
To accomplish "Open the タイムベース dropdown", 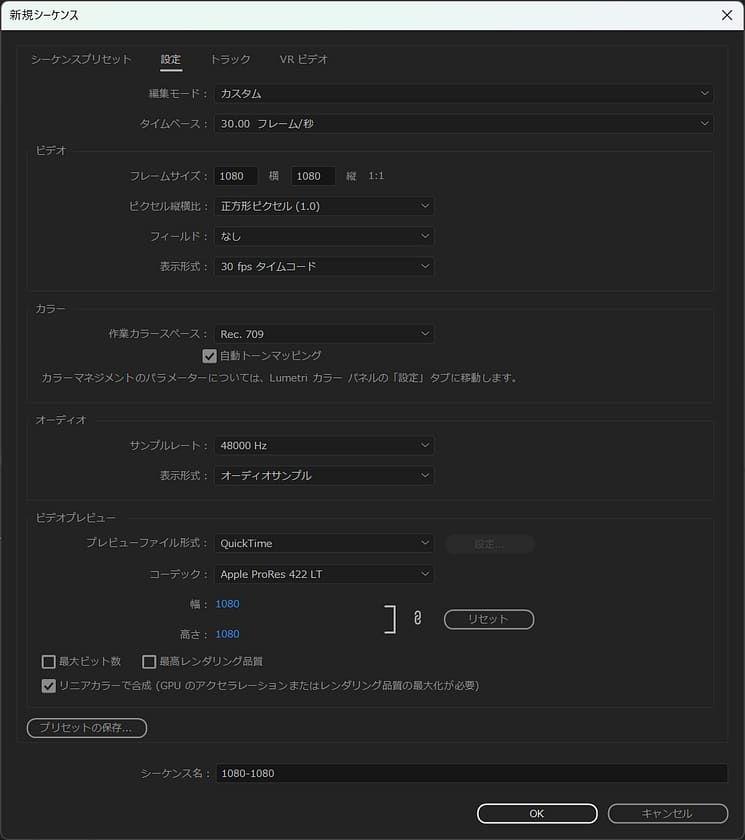I will coord(463,124).
